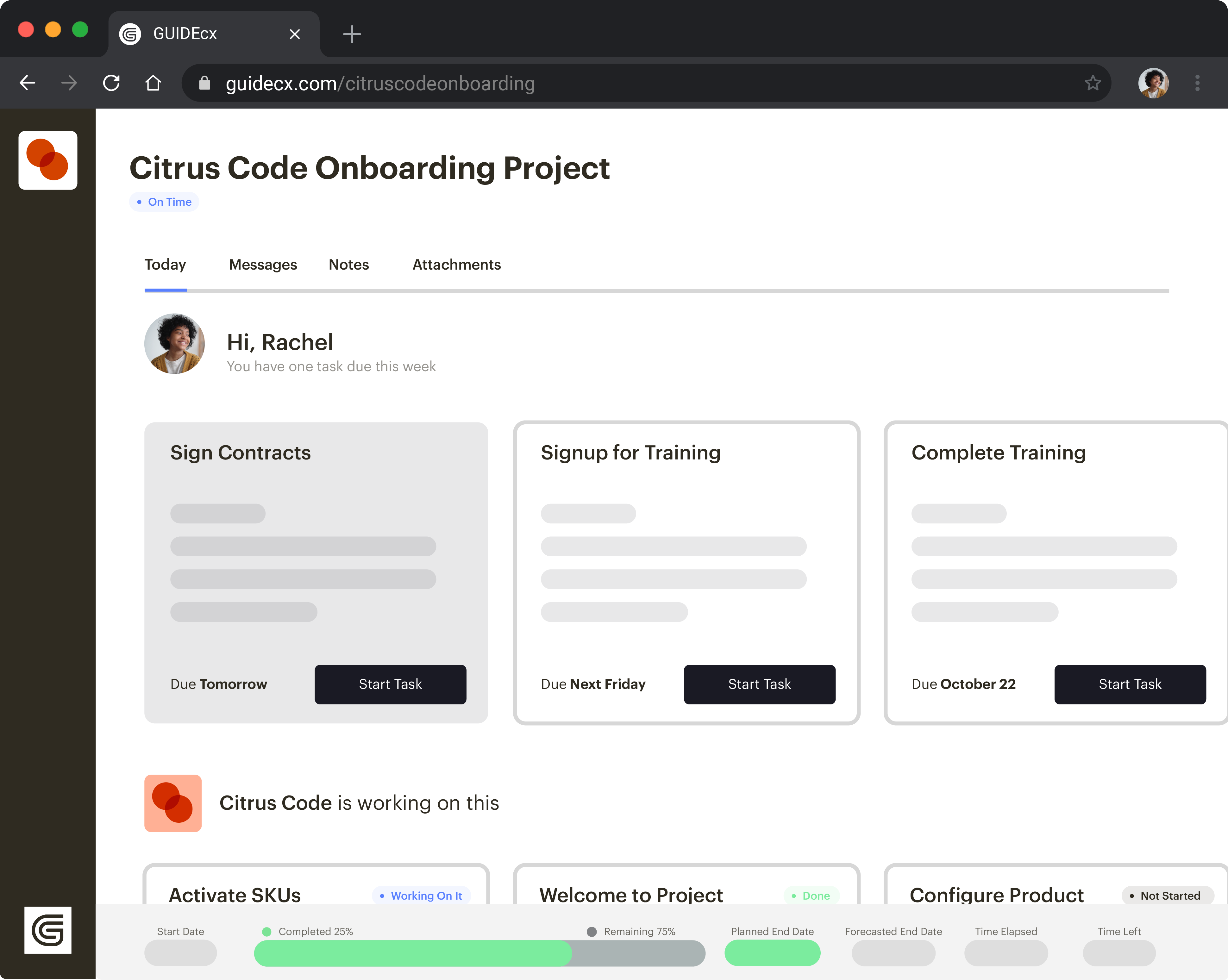Switch to the Today tab

click(x=165, y=265)
